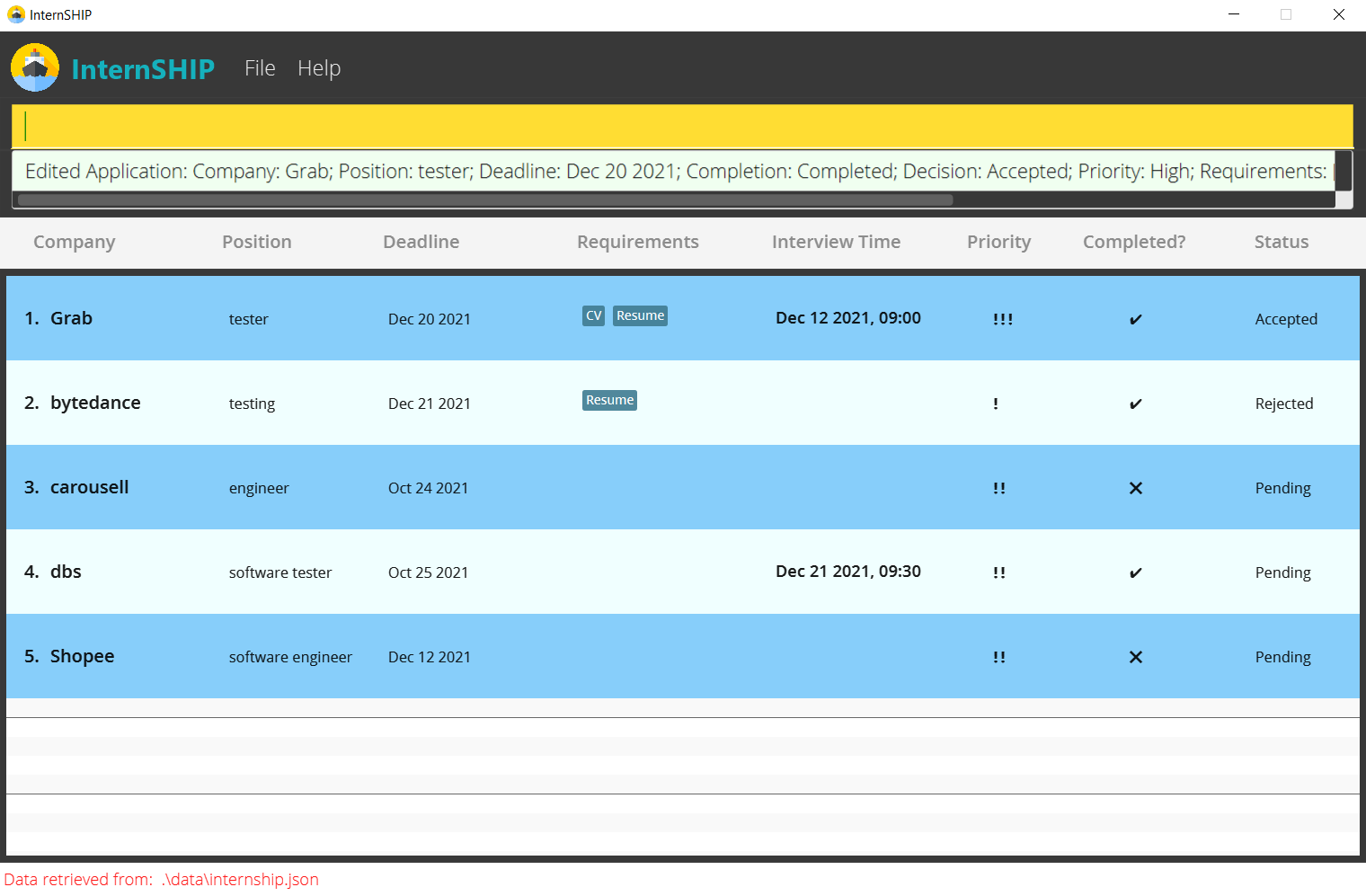Click the Deadline column header
Screen dimensions: 1366x896
click(421, 242)
